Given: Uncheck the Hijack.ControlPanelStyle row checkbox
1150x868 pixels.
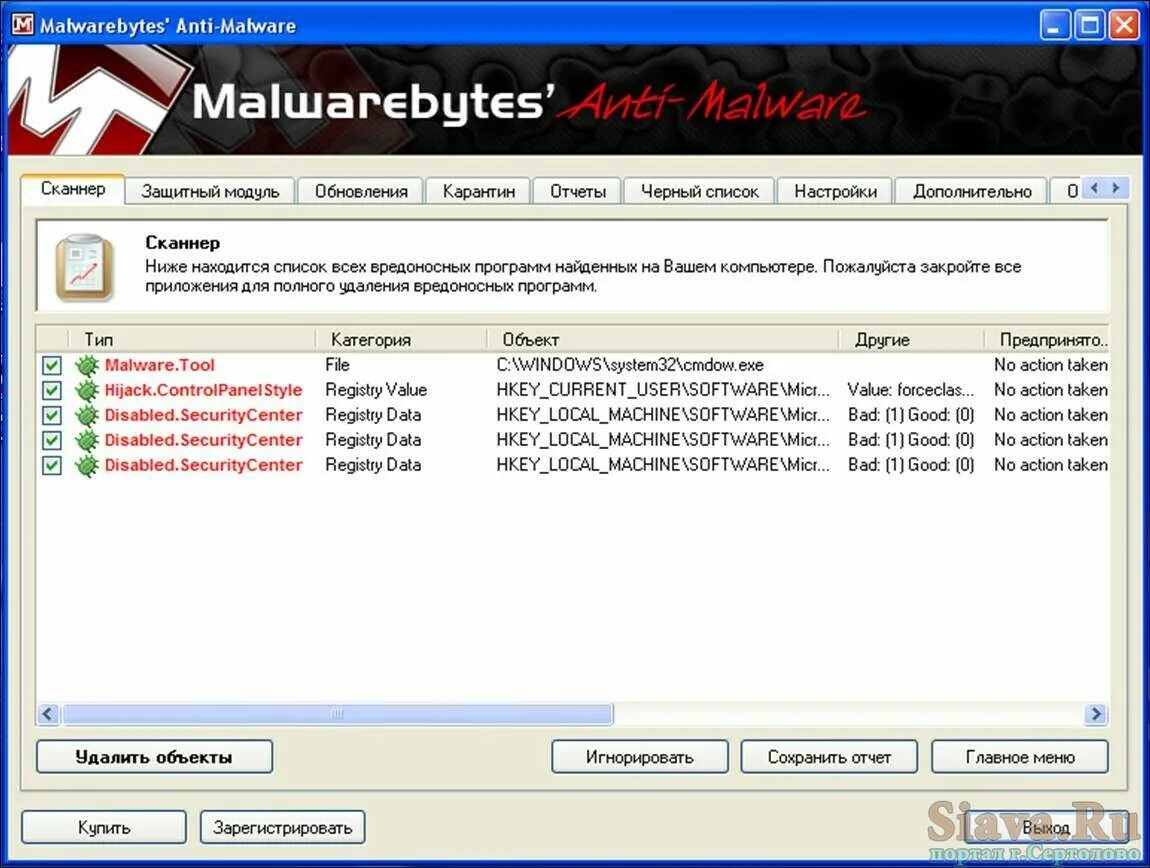Looking at the screenshot, I should pos(51,390).
